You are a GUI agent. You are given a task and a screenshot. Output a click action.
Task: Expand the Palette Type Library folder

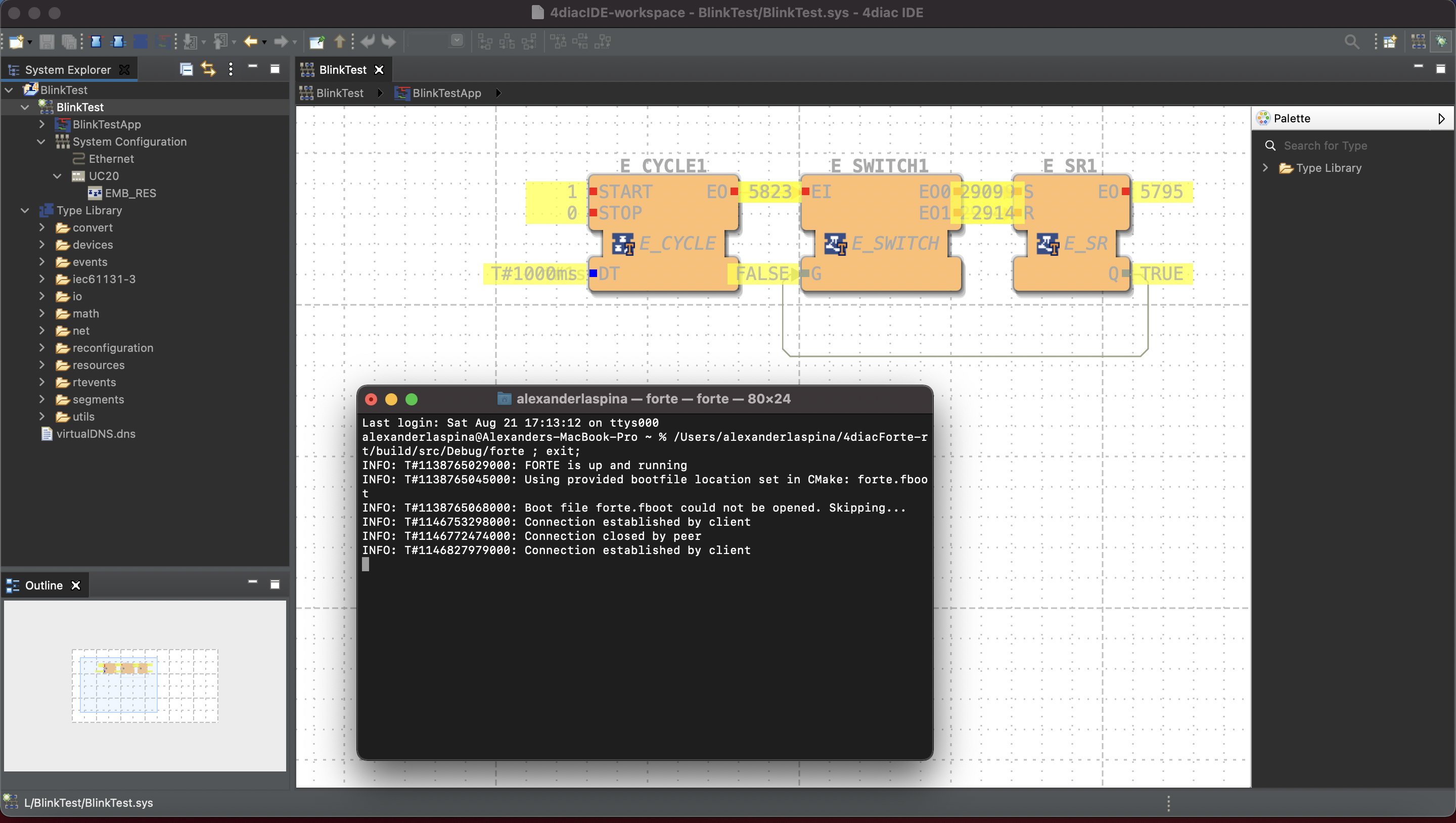pos(1265,168)
